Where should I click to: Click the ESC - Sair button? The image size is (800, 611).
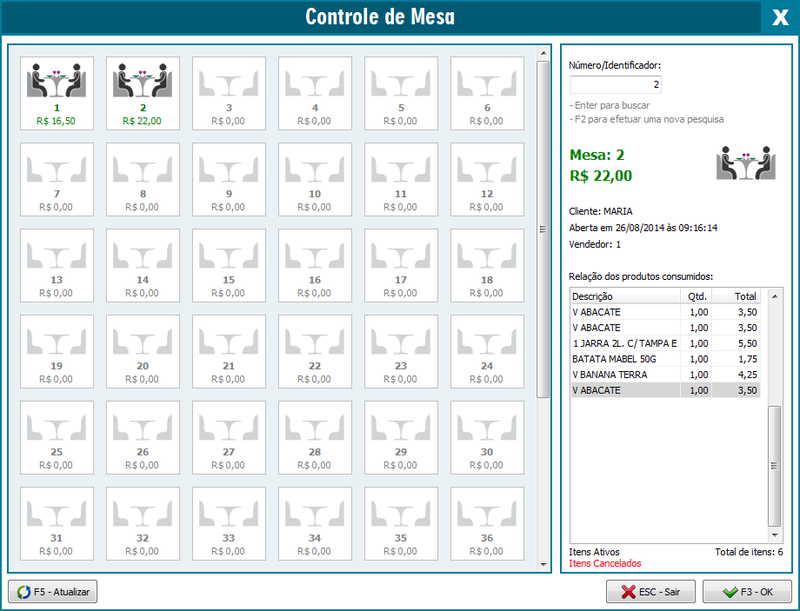(x=650, y=592)
